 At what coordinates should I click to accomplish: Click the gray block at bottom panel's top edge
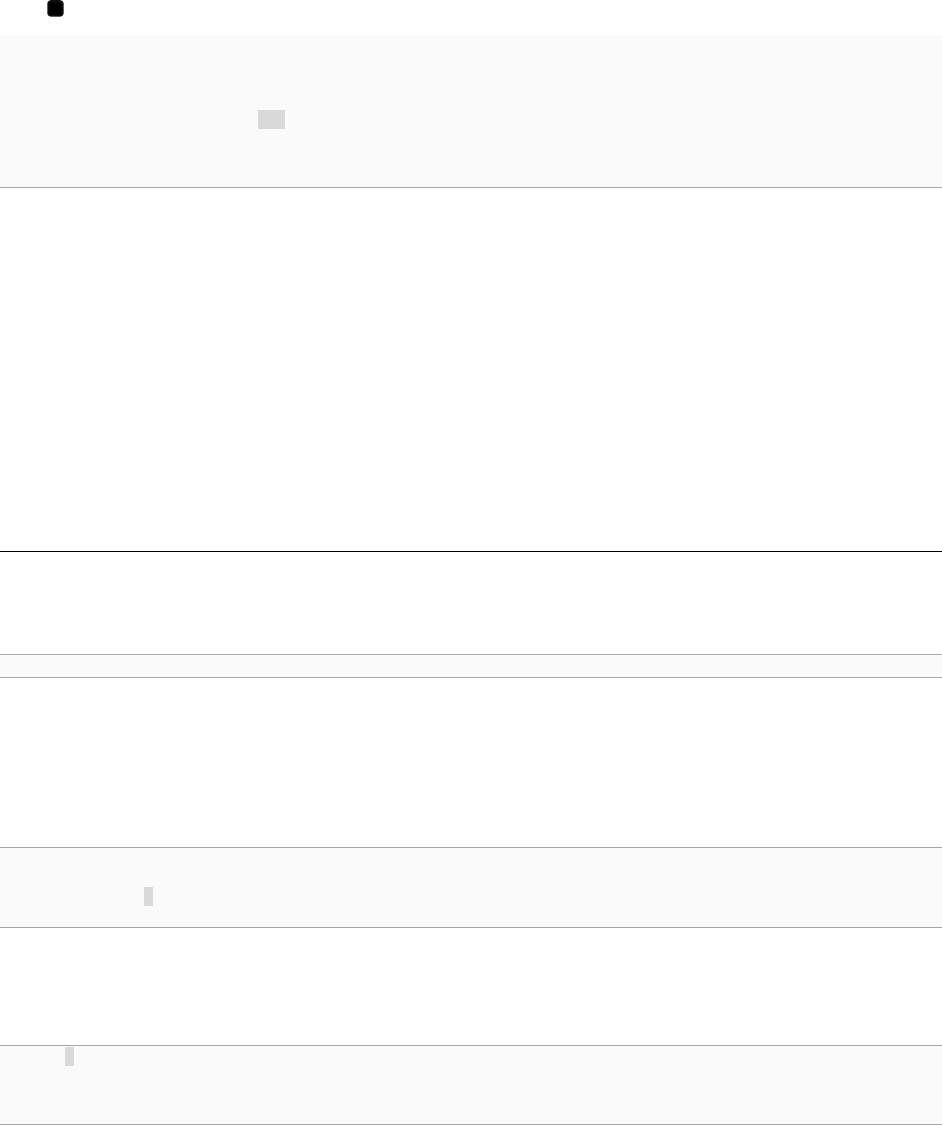pos(70,1056)
